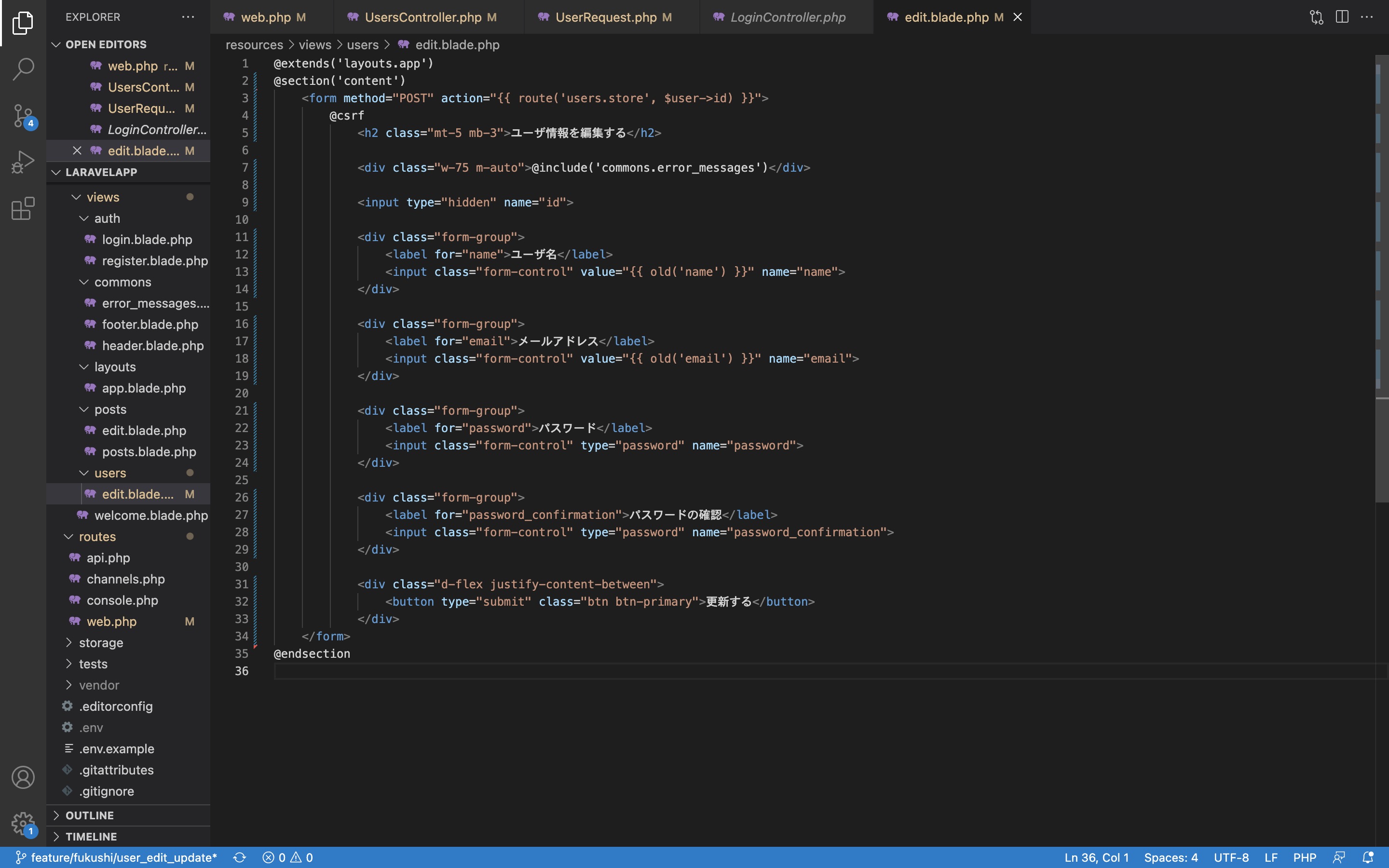Open Source Control showing 4 changes
Viewport: 1389px width, 868px height.
tap(23, 115)
